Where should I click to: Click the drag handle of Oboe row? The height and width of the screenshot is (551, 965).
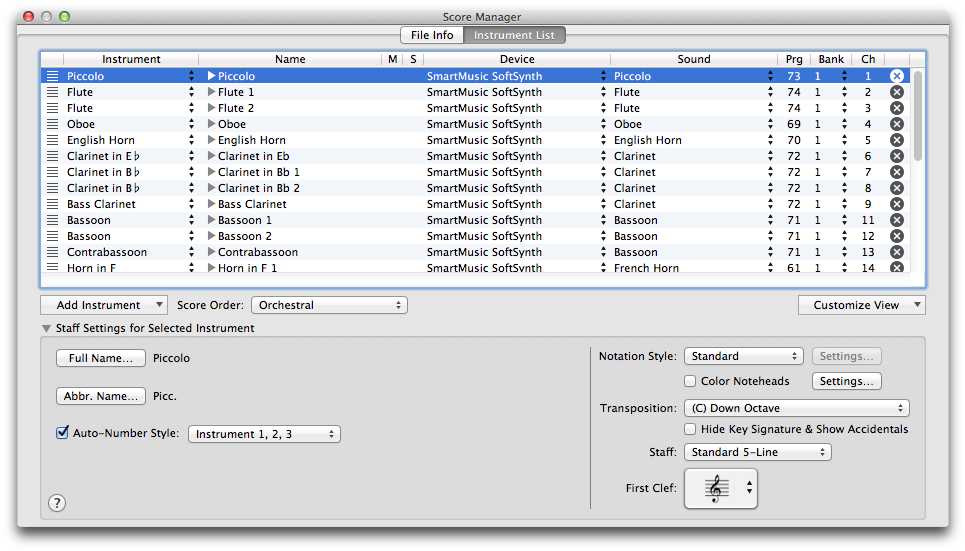pyautogui.click(x=53, y=124)
